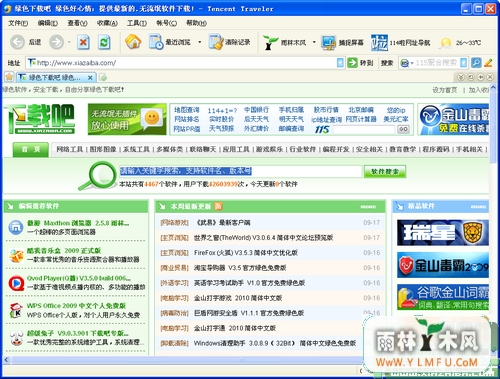Expand dropdown arrow beside 雨林木风
The width and height of the screenshot is (500, 379).
point(314,42)
